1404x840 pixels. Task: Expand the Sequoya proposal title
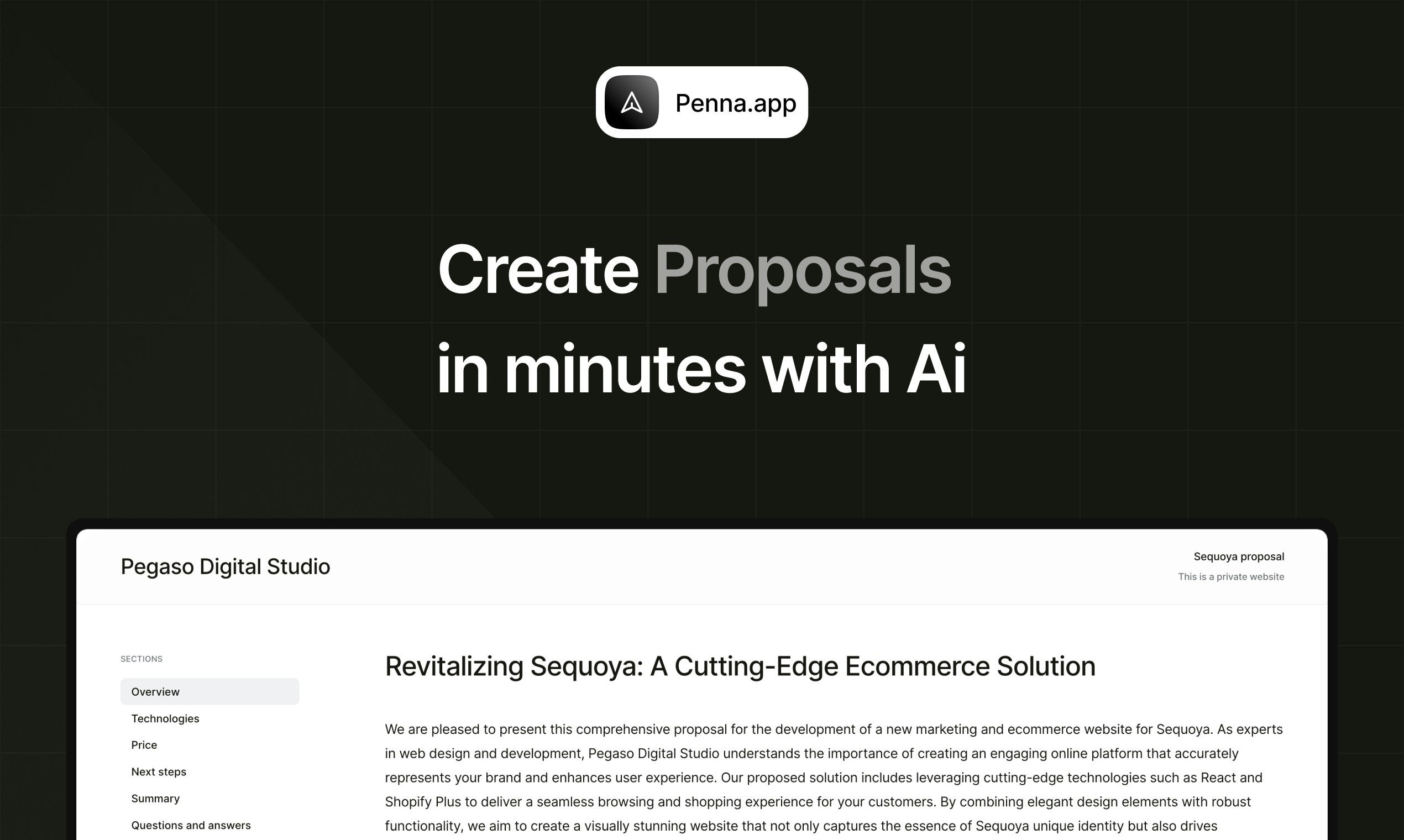[x=1238, y=556]
